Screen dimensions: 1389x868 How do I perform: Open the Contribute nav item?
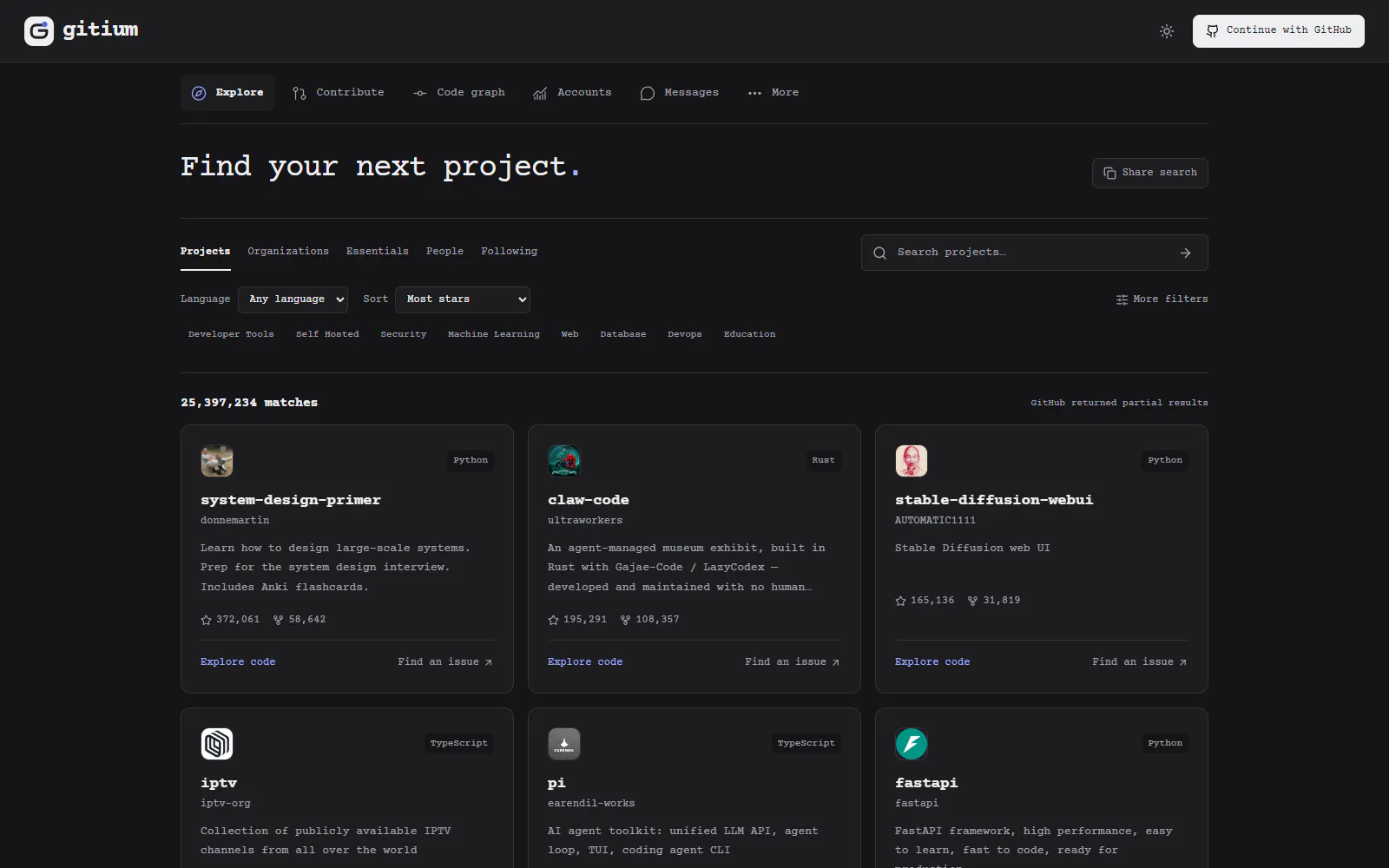(x=338, y=93)
